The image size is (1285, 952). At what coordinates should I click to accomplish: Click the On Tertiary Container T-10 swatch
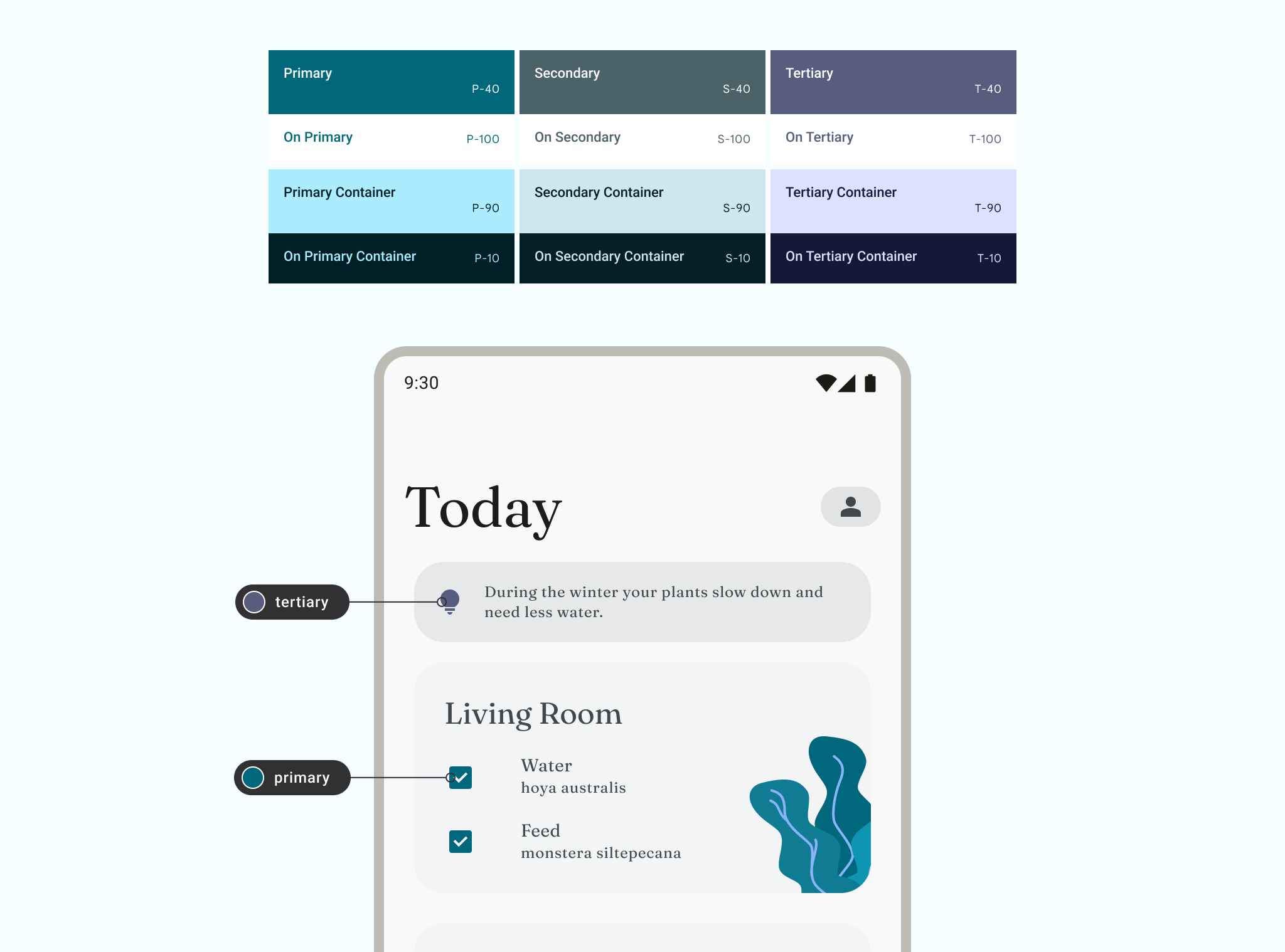tap(893, 257)
